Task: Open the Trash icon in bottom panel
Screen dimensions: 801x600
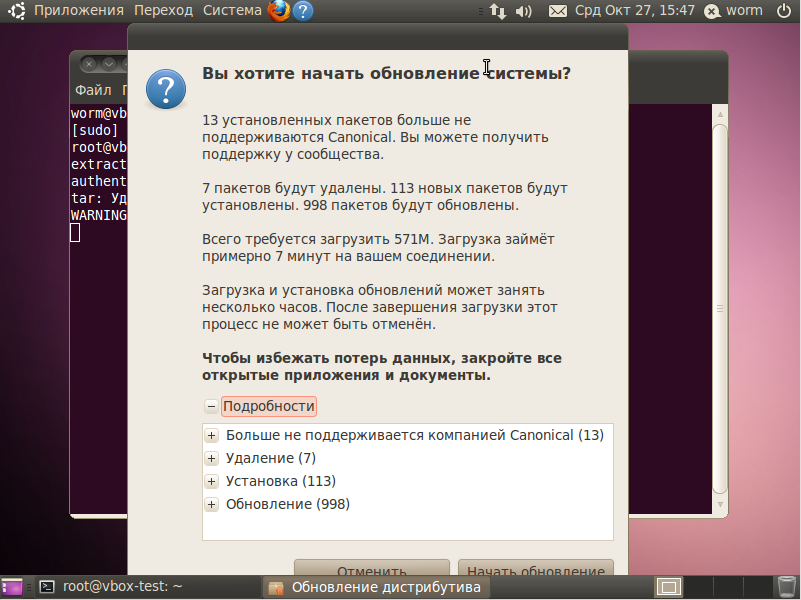Action: coord(786,587)
